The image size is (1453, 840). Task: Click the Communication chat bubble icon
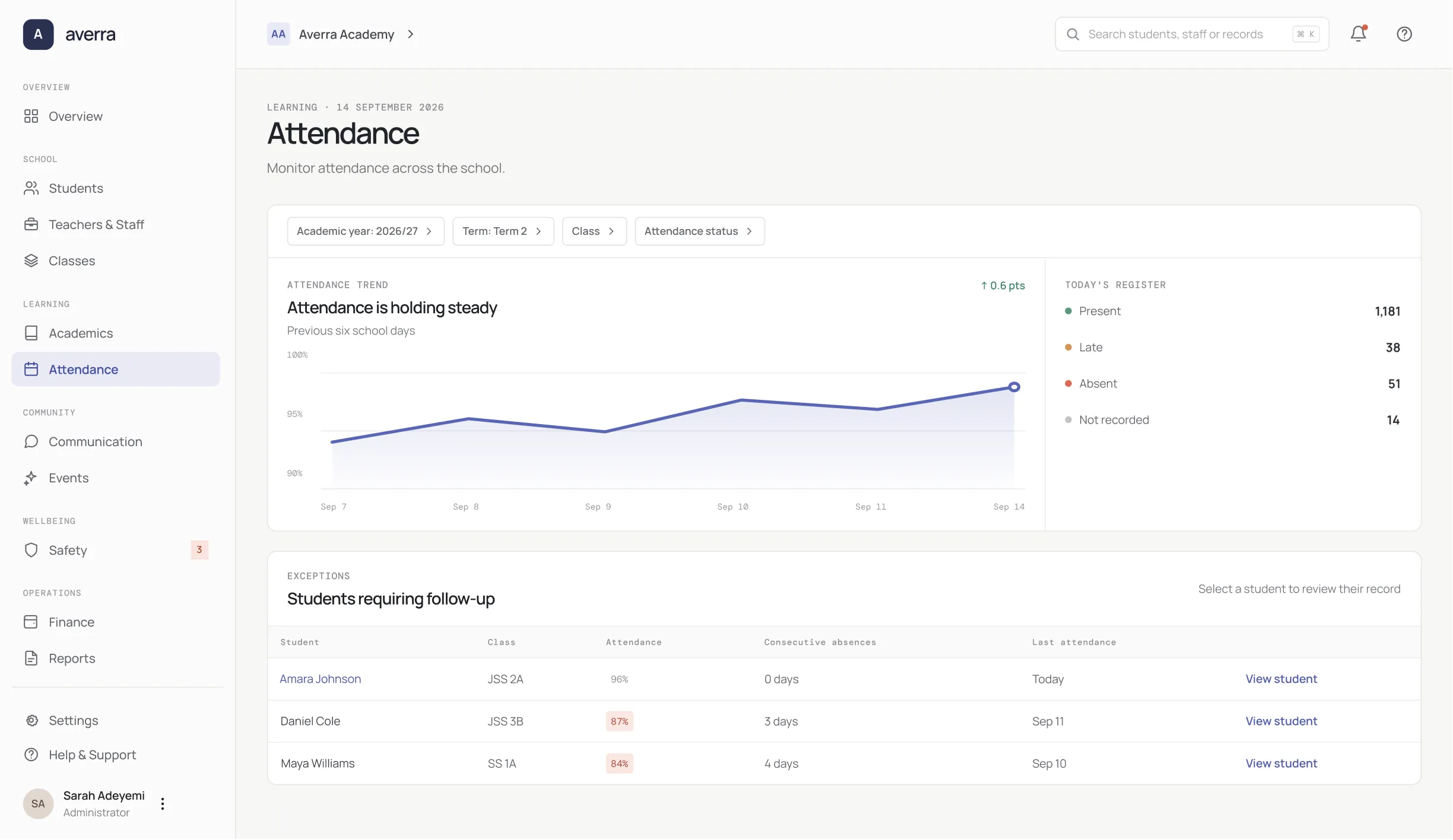[x=31, y=441]
